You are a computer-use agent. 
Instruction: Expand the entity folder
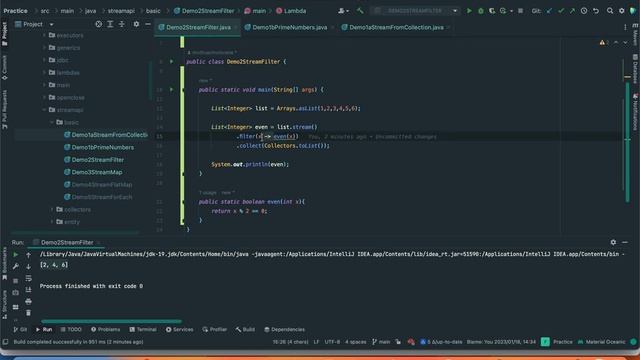pos(52,222)
